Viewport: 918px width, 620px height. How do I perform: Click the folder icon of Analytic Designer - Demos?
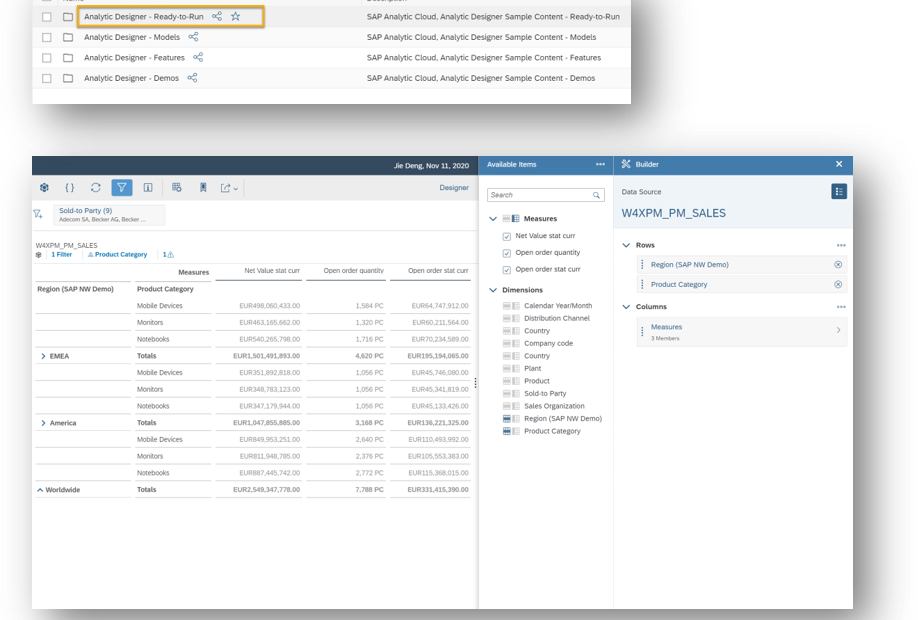(68, 78)
